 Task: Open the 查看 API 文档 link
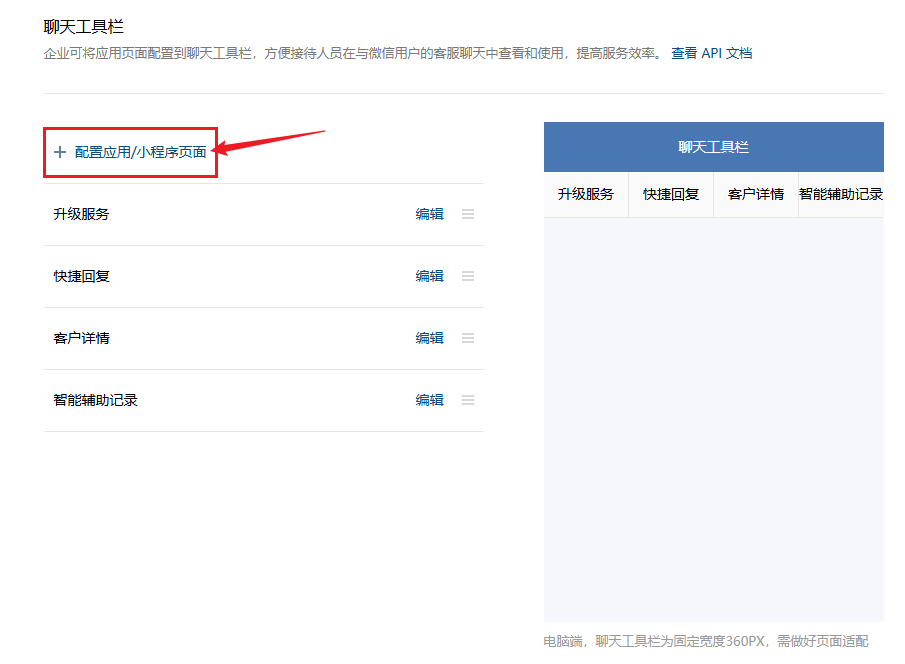[711, 53]
